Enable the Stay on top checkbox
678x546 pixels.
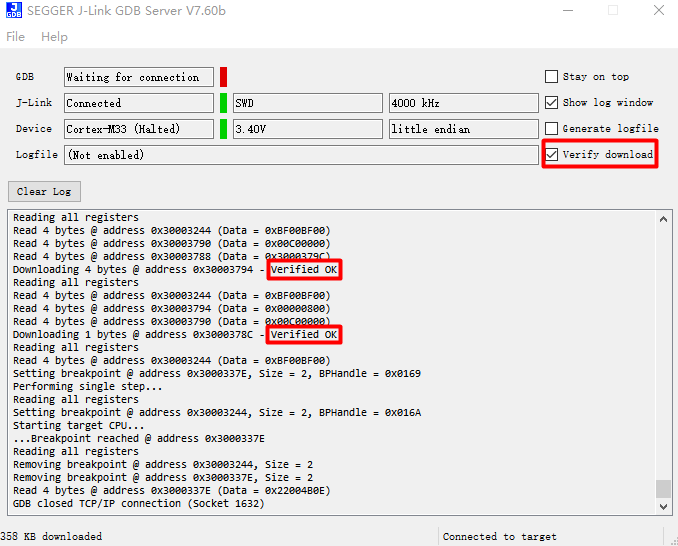point(551,77)
